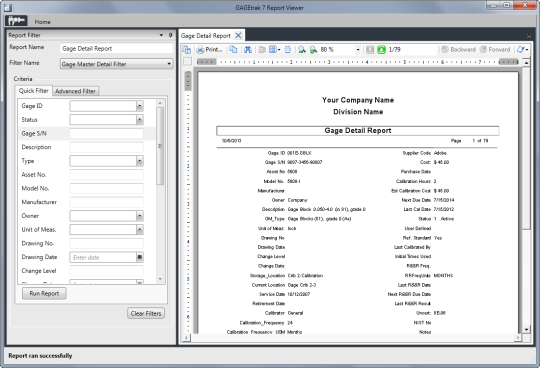Image resolution: width=540 pixels, height=368 pixels.
Task: Click the Drawing No. input field
Action: pos(106,243)
